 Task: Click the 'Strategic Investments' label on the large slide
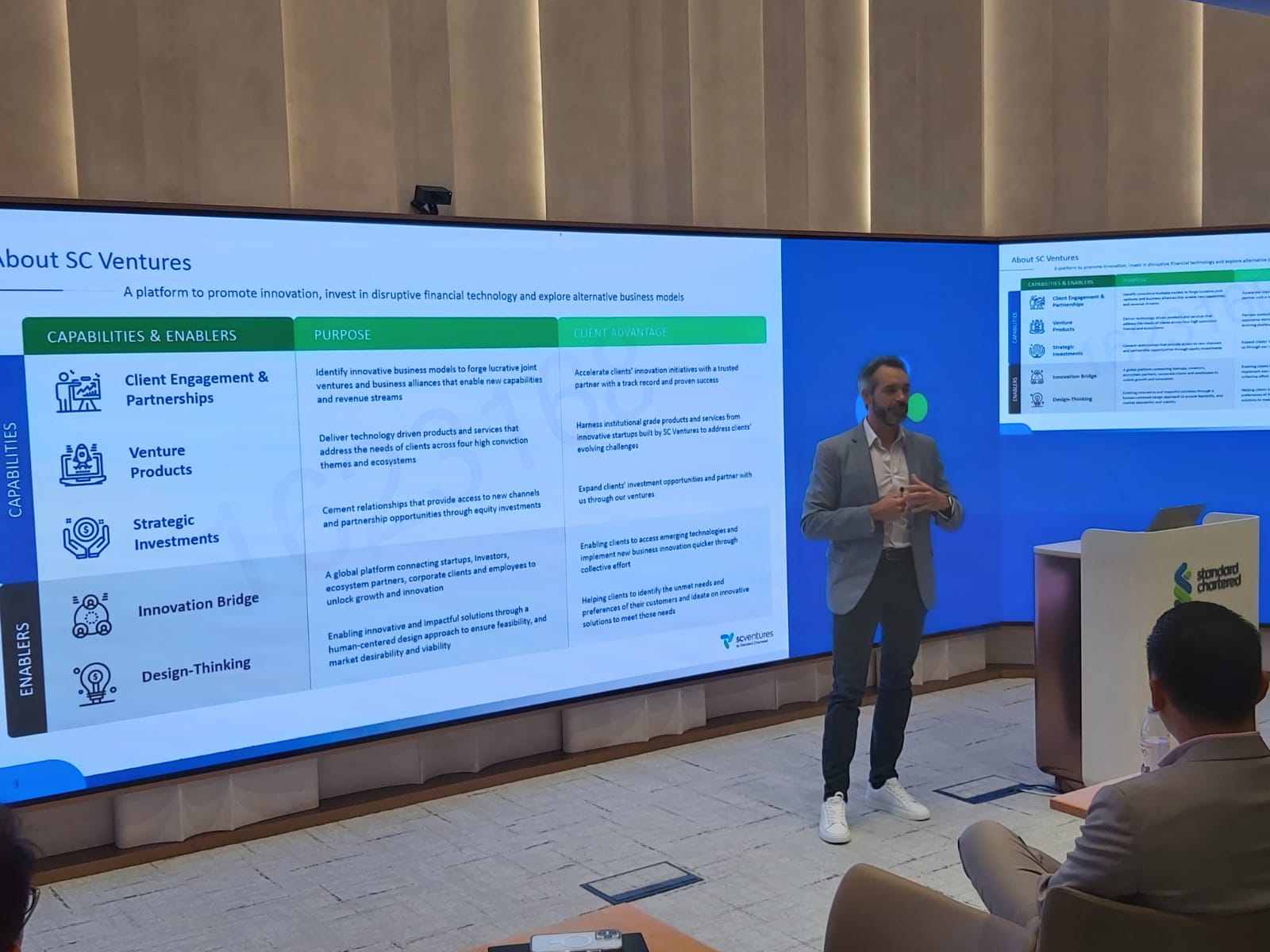coord(175,531)
